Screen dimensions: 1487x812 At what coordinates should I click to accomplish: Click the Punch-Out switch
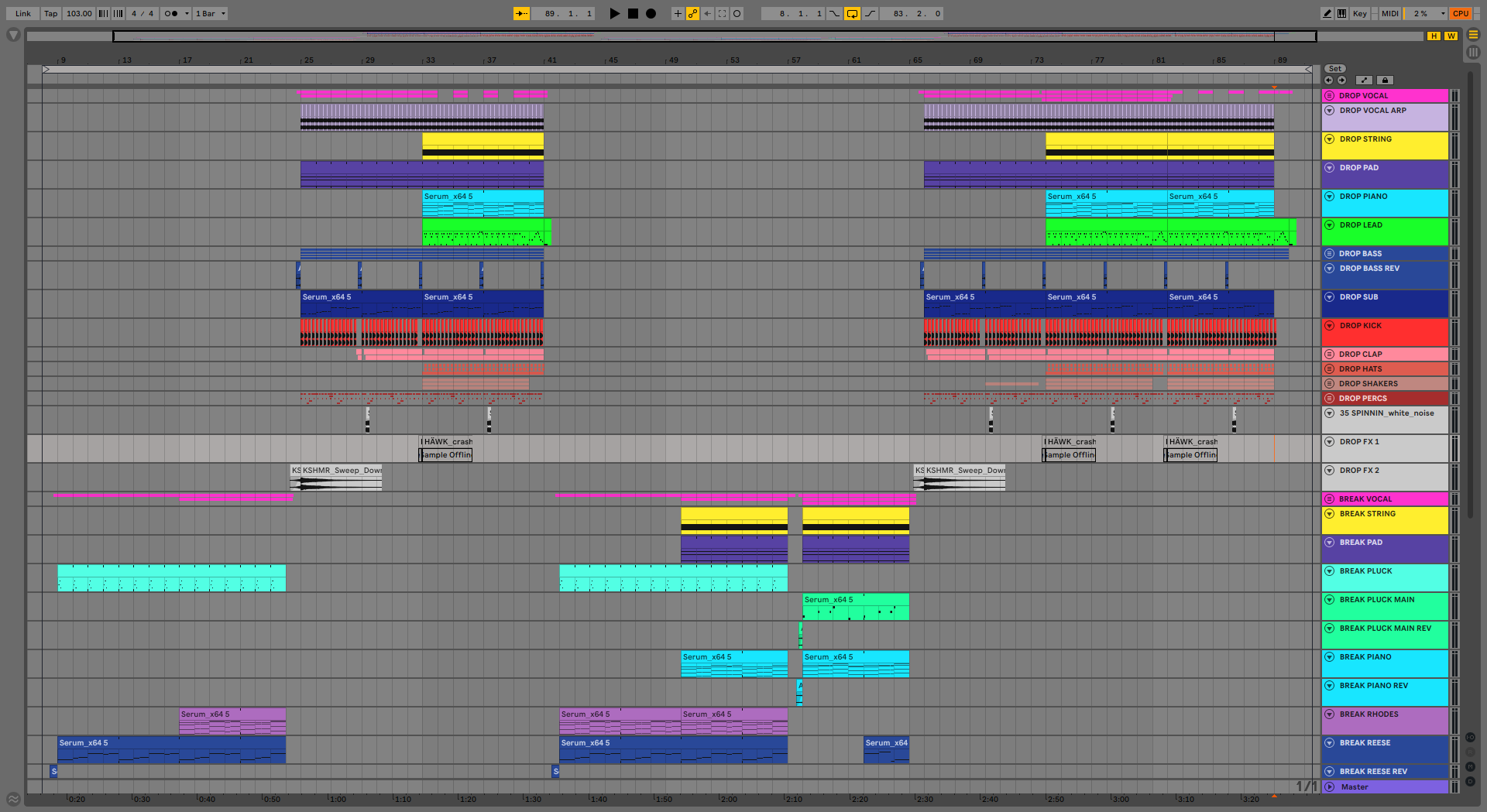tap(871, 13)
